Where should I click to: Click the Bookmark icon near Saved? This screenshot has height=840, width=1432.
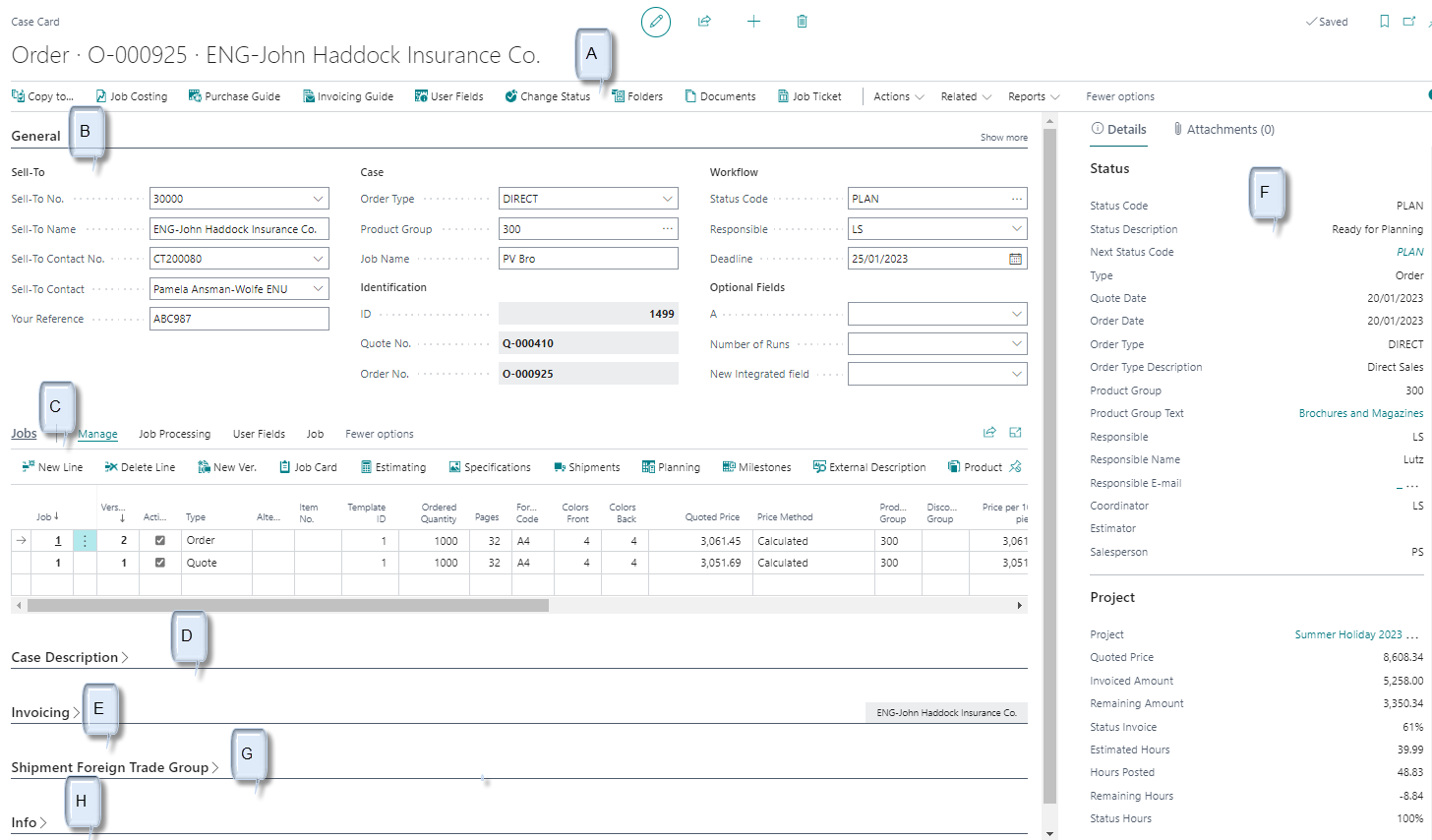1384,22
